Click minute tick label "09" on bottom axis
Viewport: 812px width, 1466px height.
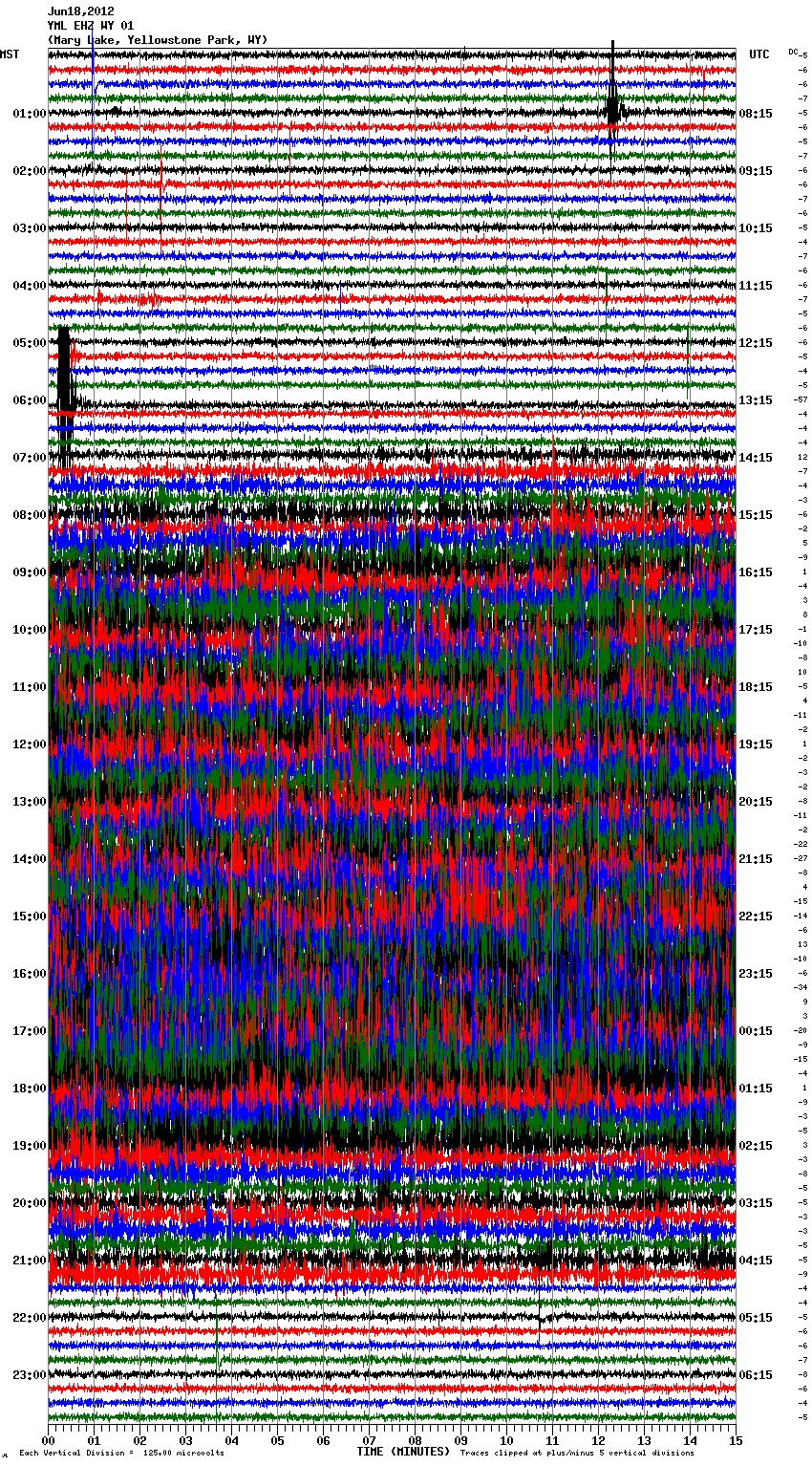[461, 1440]
